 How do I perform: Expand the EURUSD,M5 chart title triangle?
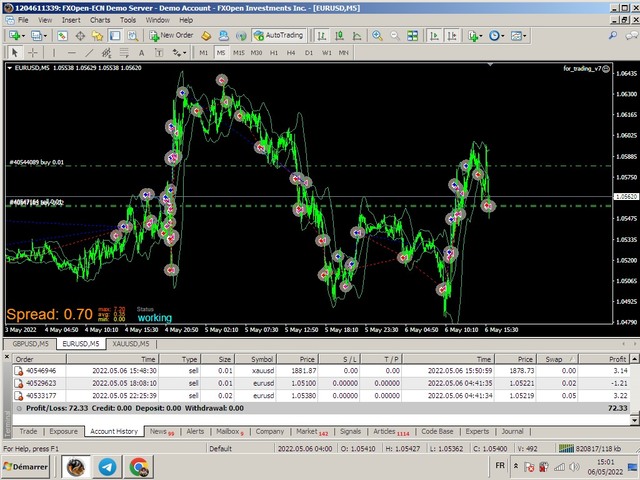pos(9,68)
